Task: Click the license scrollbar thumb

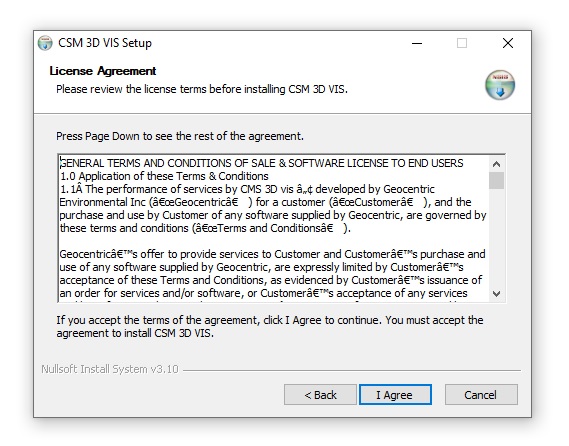Action: pos(496,180)
